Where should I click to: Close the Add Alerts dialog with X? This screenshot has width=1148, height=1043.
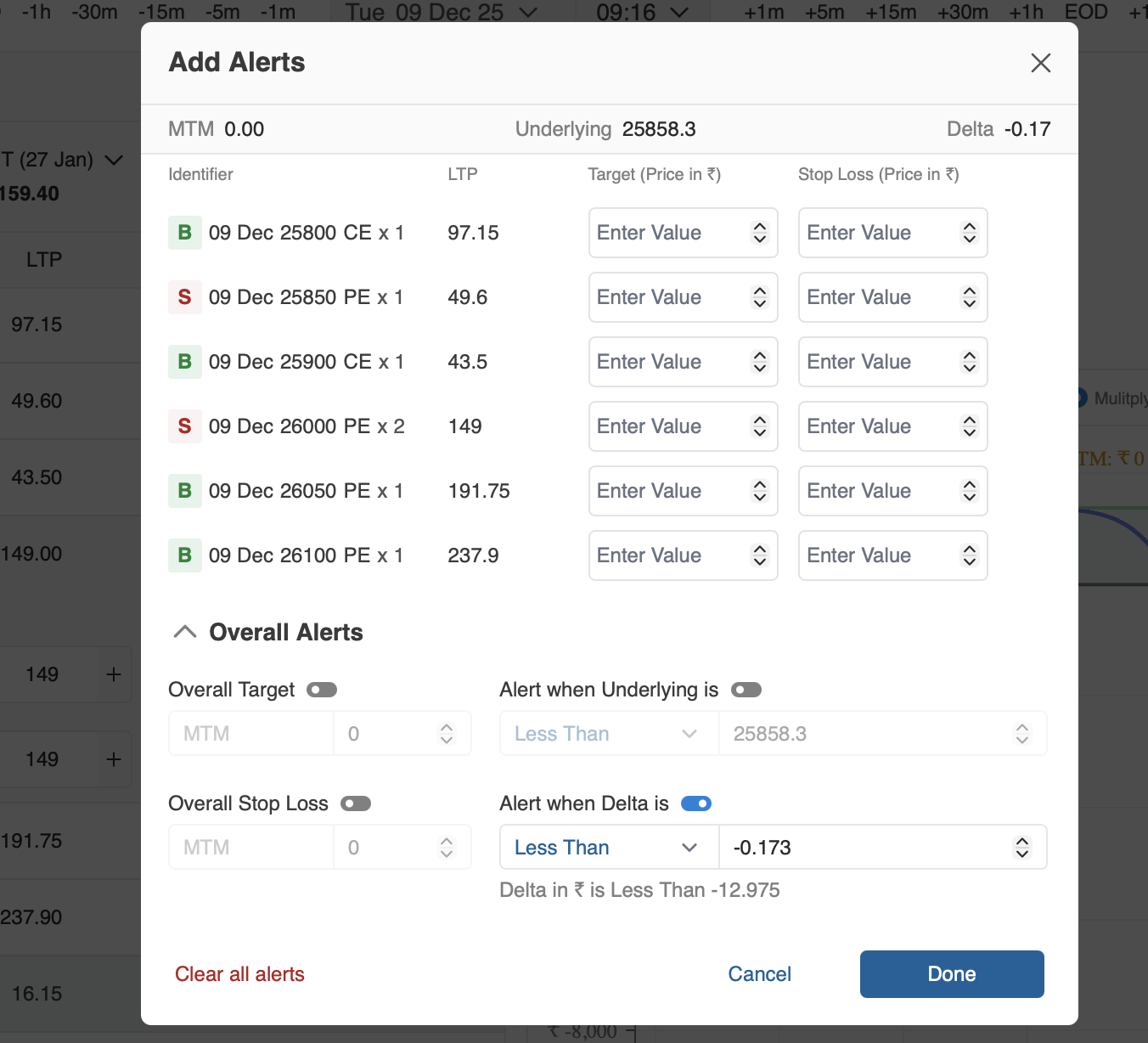1040,63
